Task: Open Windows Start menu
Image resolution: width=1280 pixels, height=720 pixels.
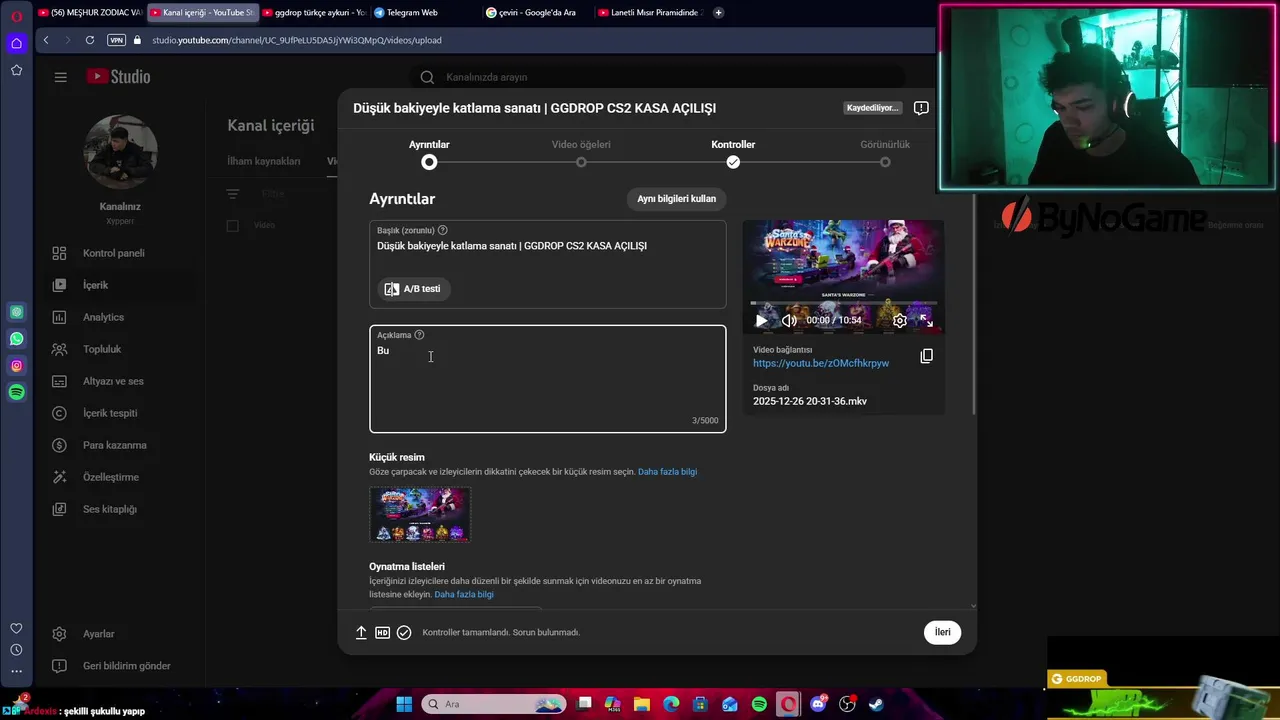Action: [404, 704]
